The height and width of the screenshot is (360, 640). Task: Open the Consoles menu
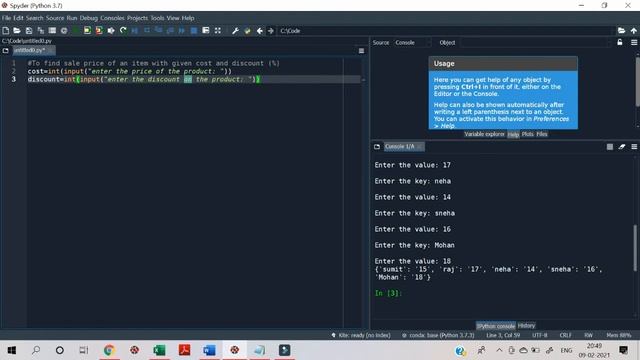point(112,18)
